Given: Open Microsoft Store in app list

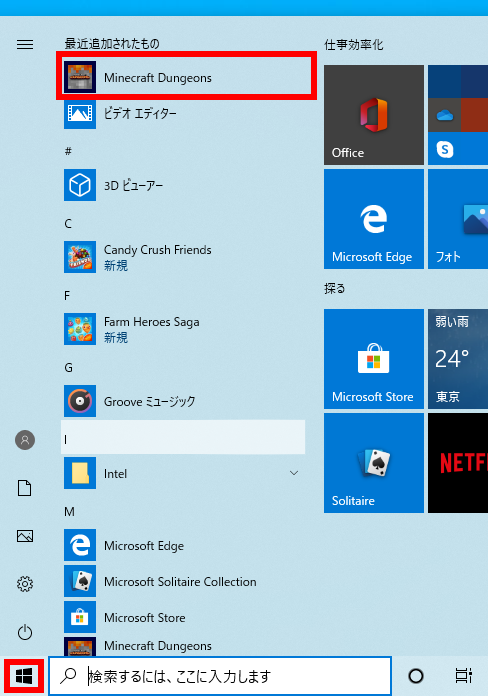Looking at the screenshot, I should pyautogui.click(x=183, y=617).
